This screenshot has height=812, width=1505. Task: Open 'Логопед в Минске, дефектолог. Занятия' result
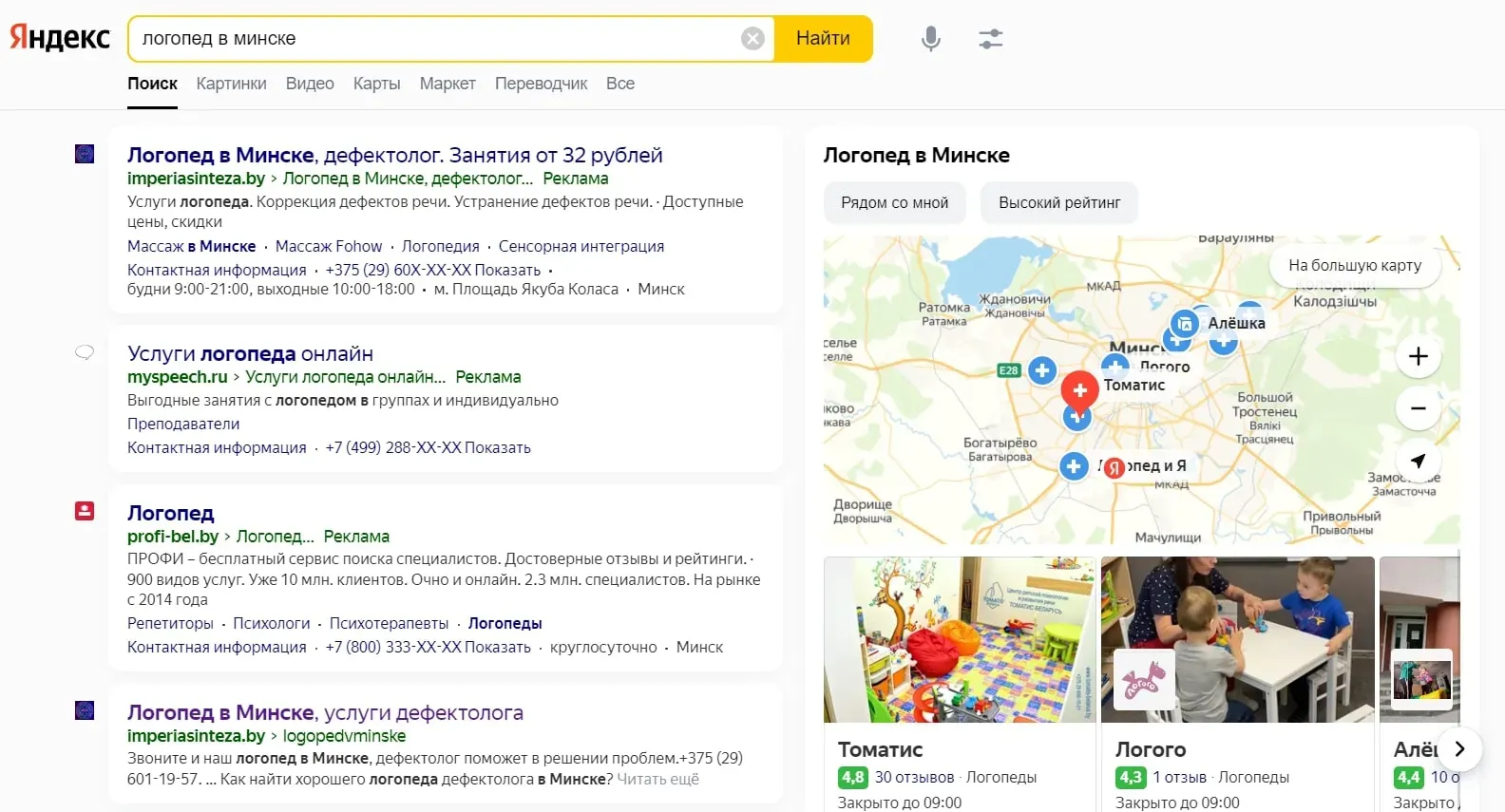point(395,155)
